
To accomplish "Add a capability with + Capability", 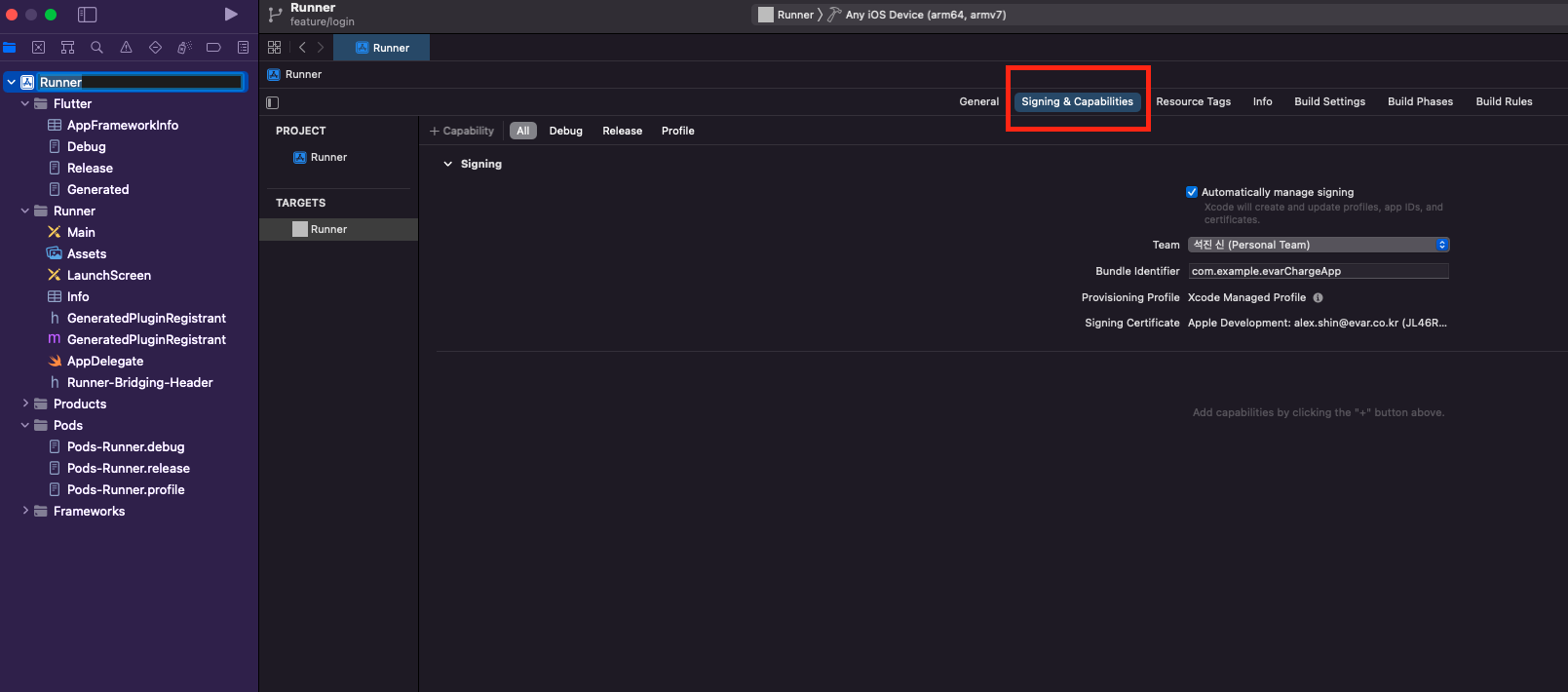I will tap(462, 131).
